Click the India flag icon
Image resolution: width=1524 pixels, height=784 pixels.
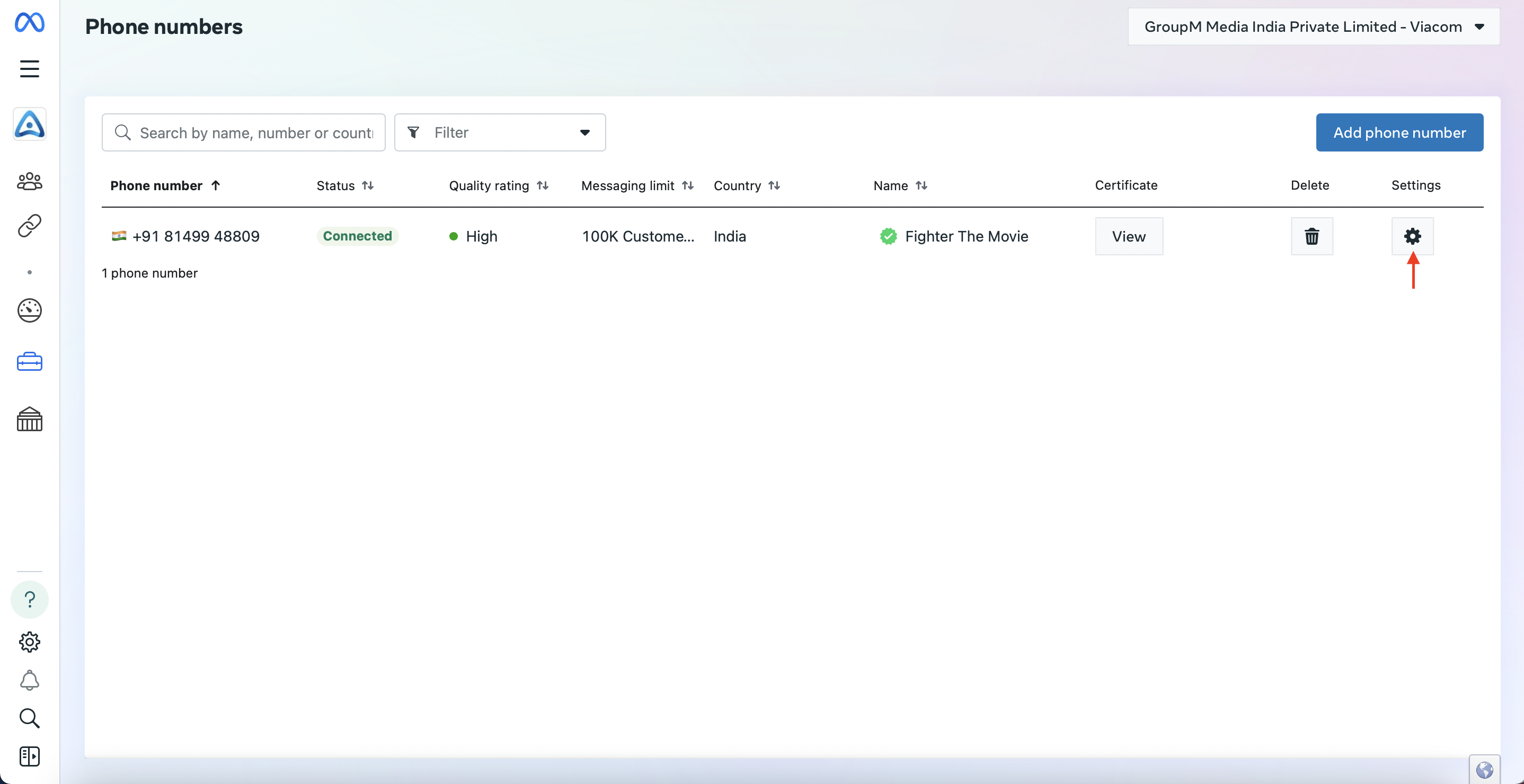pos(119,236)
